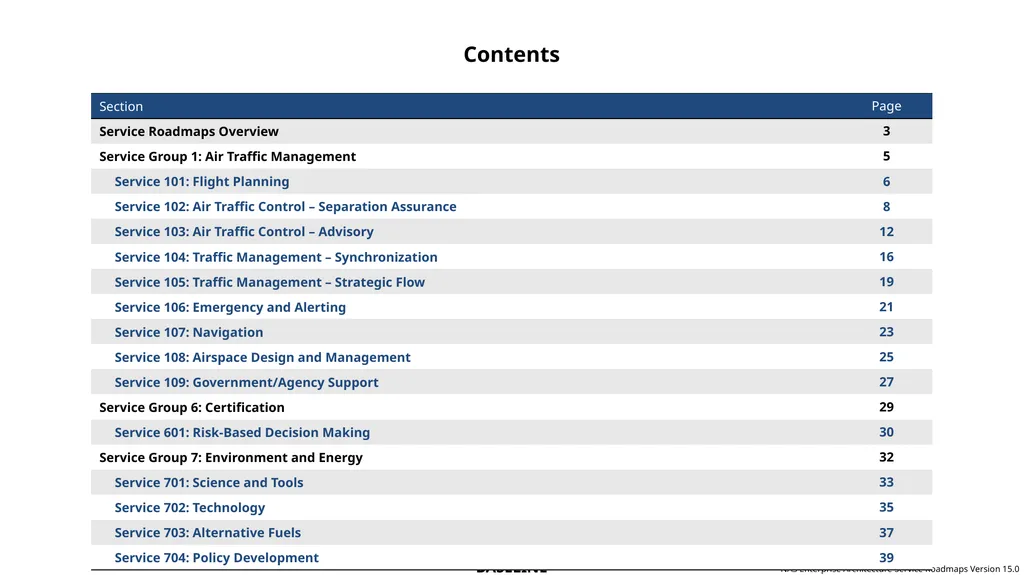
Task: Select Service Group 1: Air Traffic Management
Action: click(227, 156)
